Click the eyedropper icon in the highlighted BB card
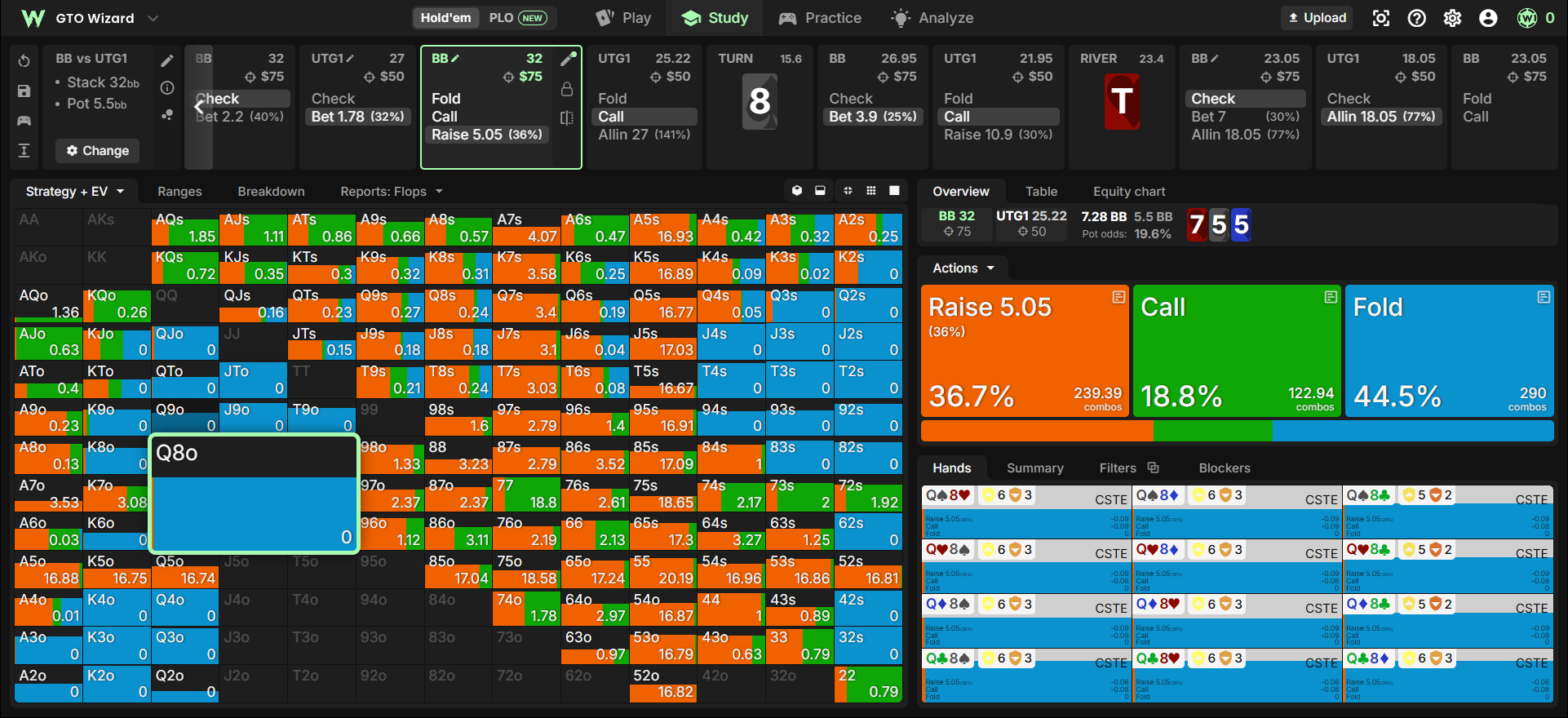This screenshot has width=1568, height=718. click(568, 59)
